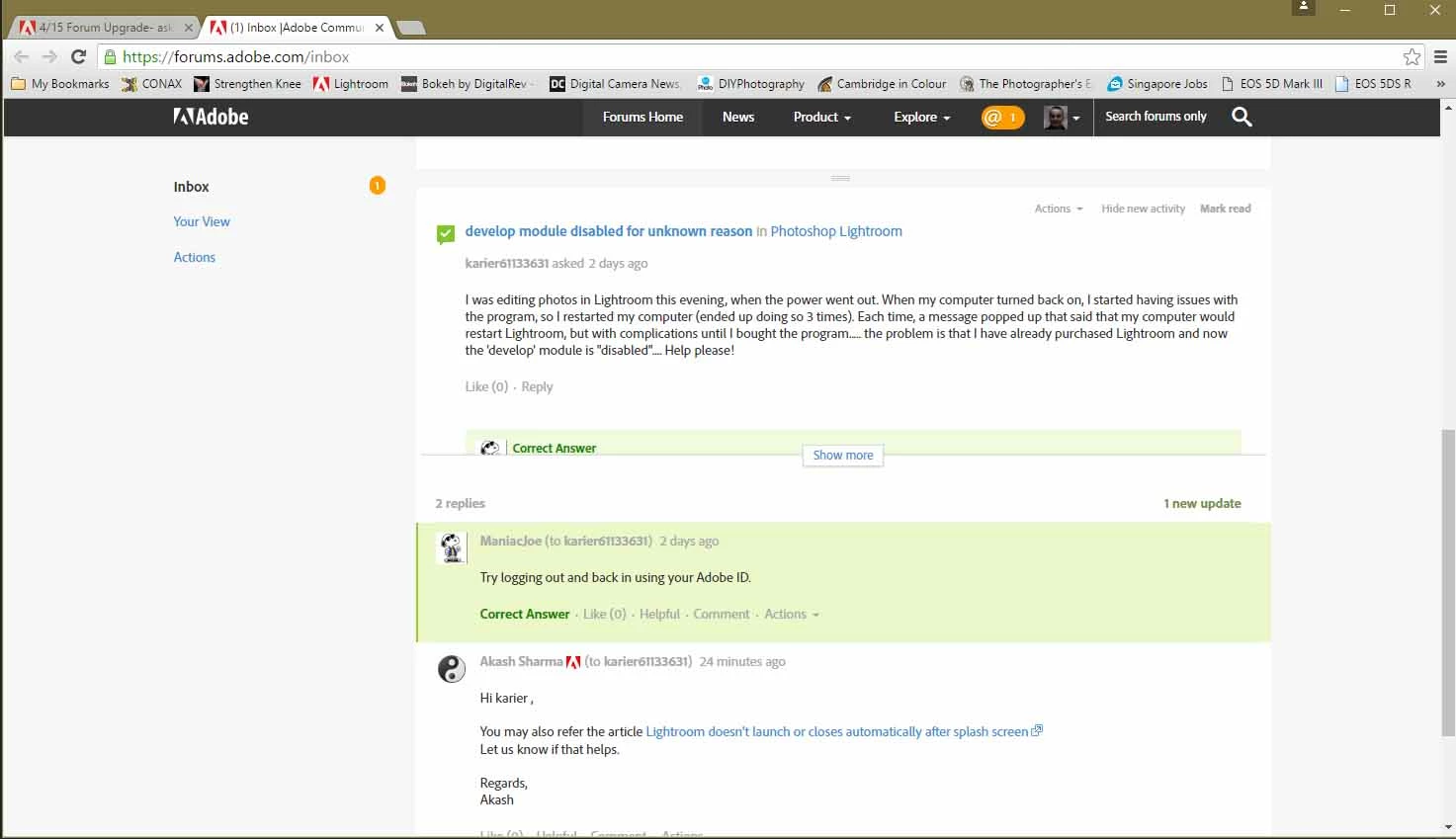Comment on ManiacJoe's reply
The image size is (1456, 839).
pos(722,614)
